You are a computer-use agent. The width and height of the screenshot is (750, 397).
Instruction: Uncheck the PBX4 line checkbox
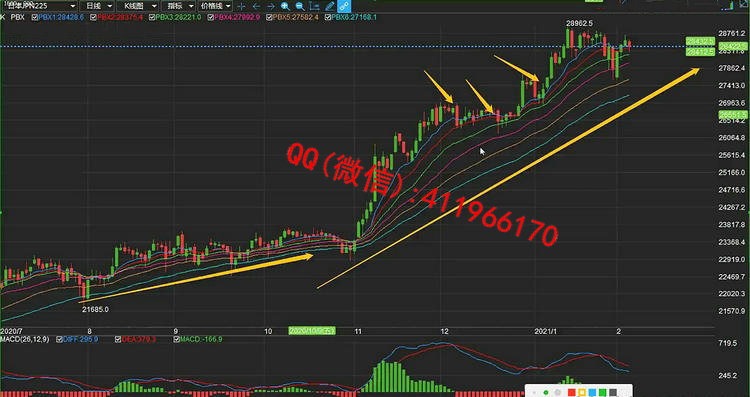click(x=210, y=17)
